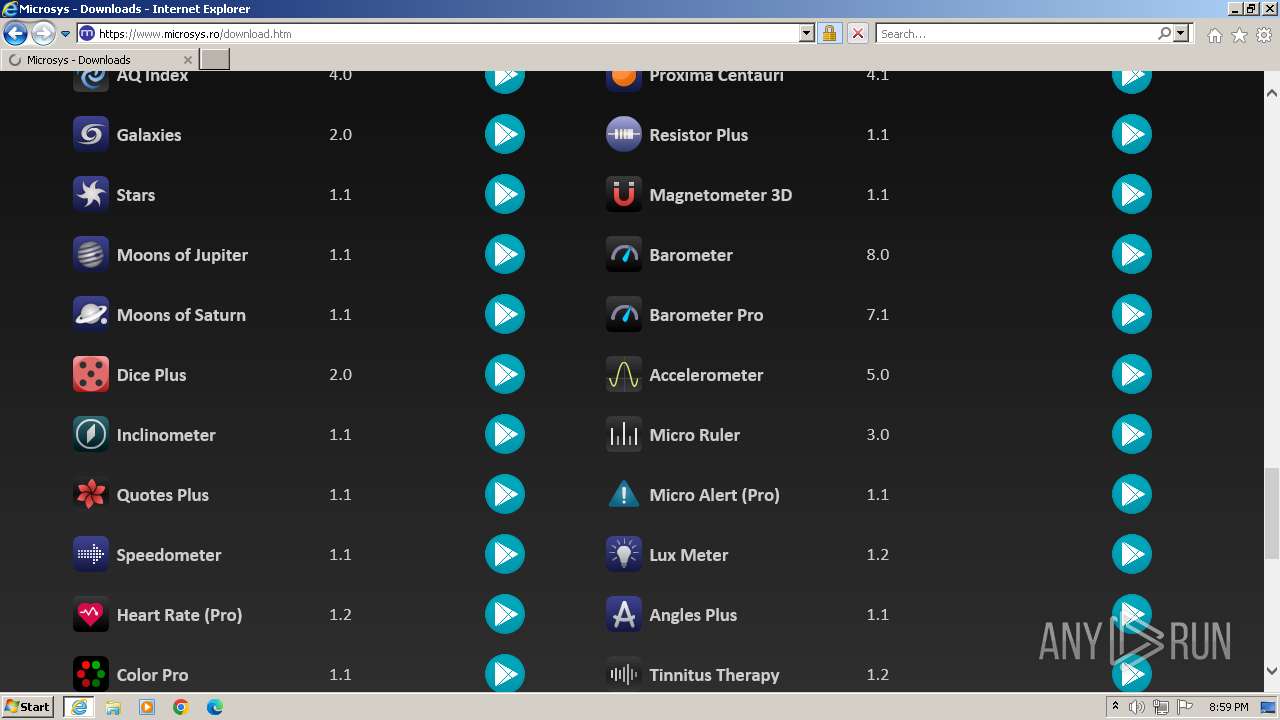
Task: Download Speedometer via its play button
Action: pos(505,554)
